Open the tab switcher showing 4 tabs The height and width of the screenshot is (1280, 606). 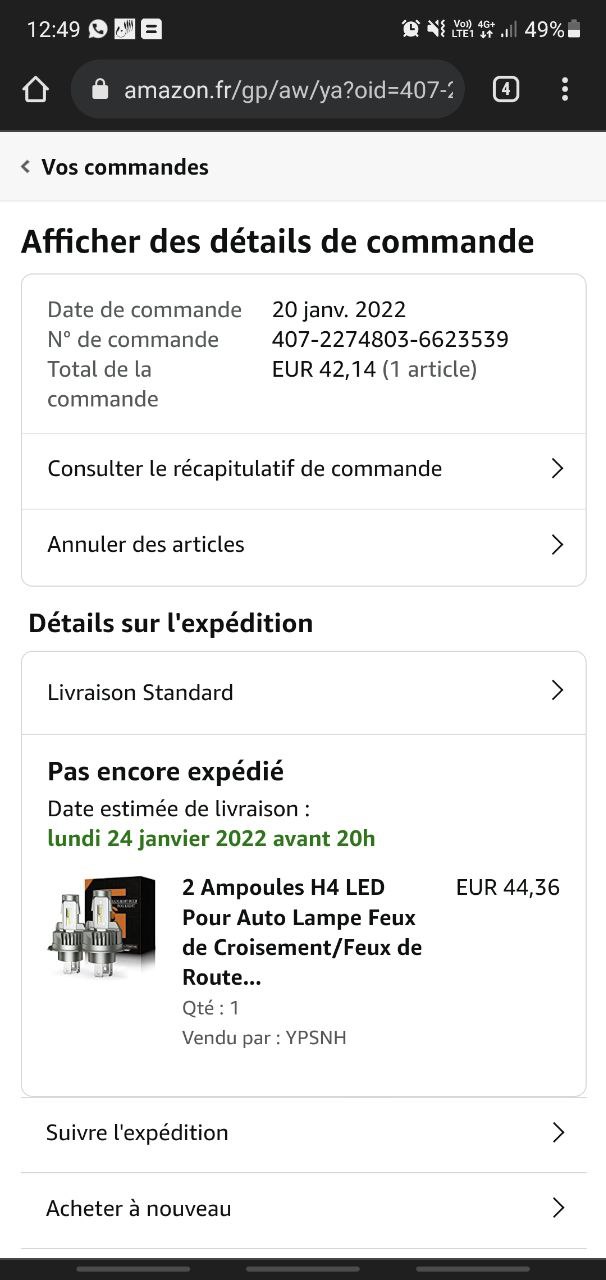click(x=506, y=90)
